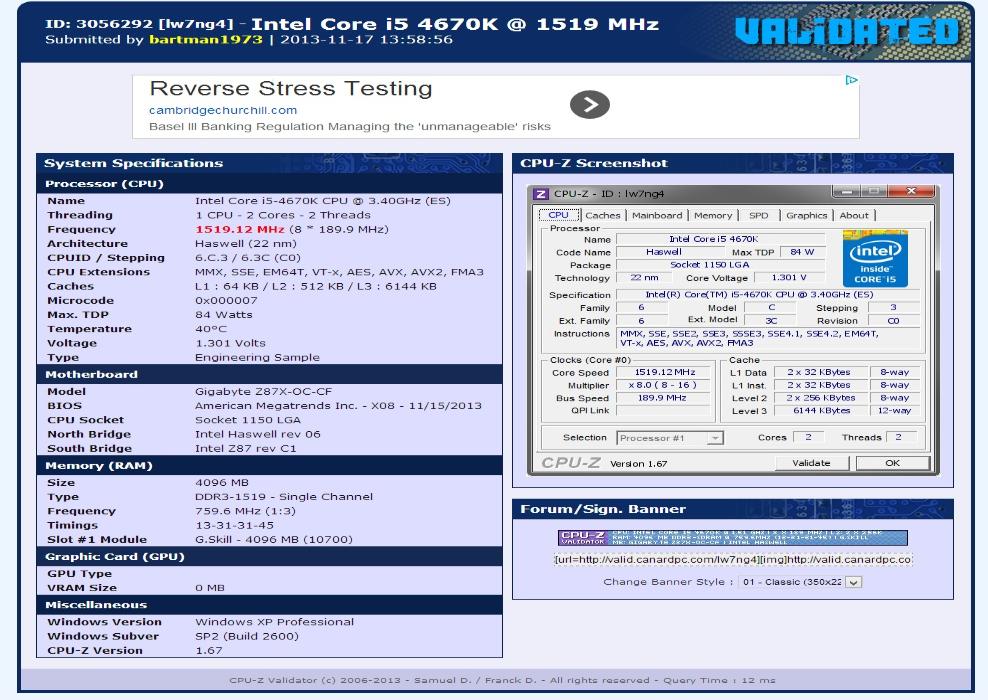Viewport: 988px width, 700px height.
Task: Click the Engineering Sample type value
Action: tap(257, 357)
